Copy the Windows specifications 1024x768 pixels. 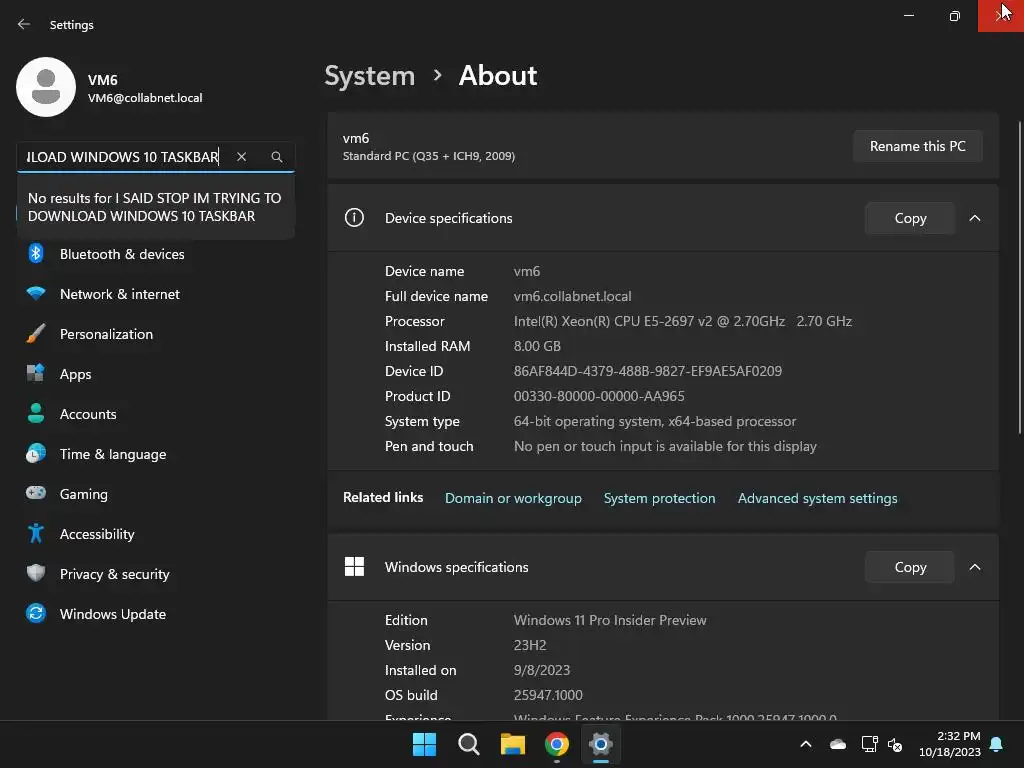pos(910,567)
